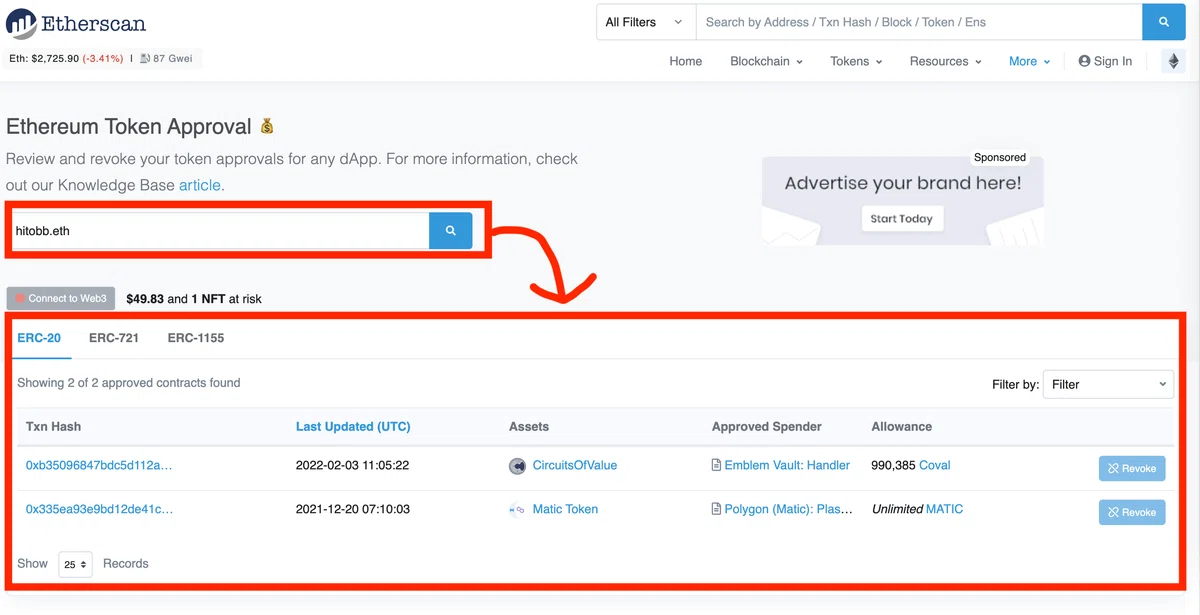
Task: Click the top blue search magnifier button
Action: (x=1164, y=22)
